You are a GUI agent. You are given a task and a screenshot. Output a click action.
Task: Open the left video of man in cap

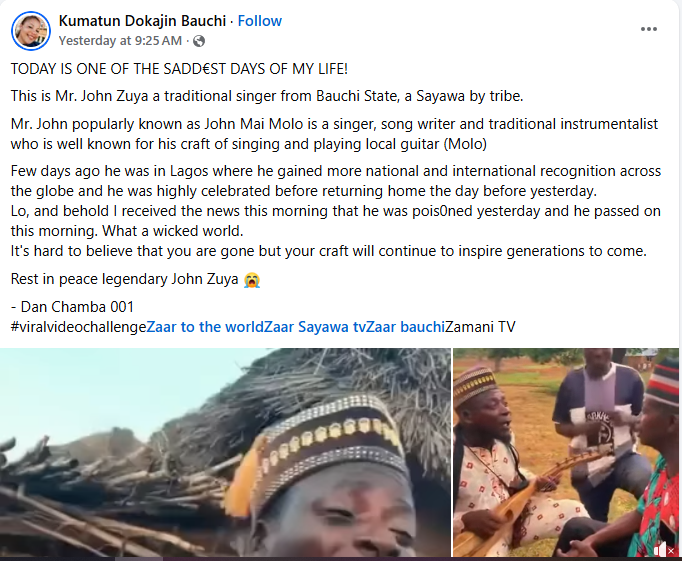225,453
